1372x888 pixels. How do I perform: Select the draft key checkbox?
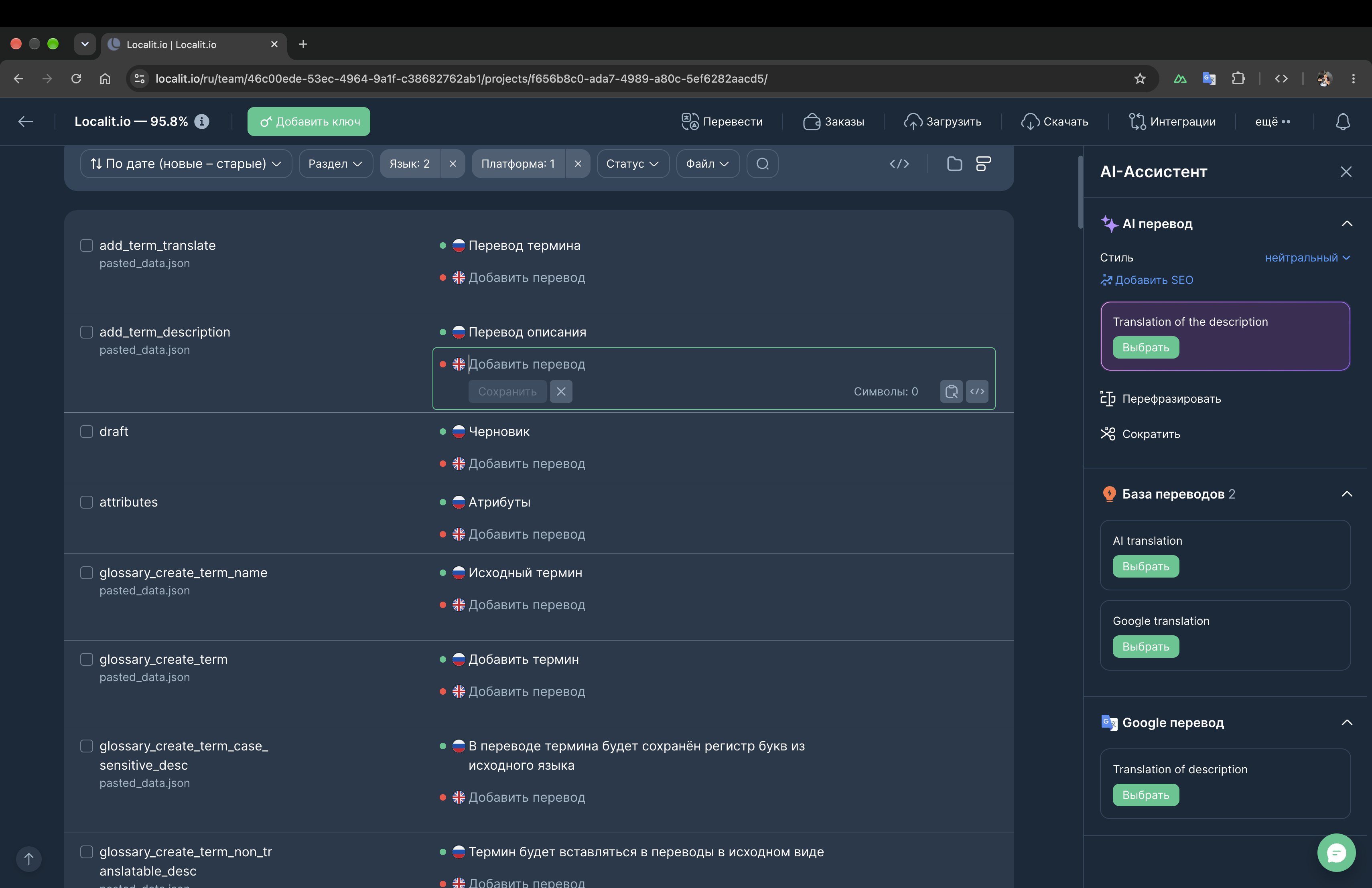pyautogui.click(x=87, y=432)
